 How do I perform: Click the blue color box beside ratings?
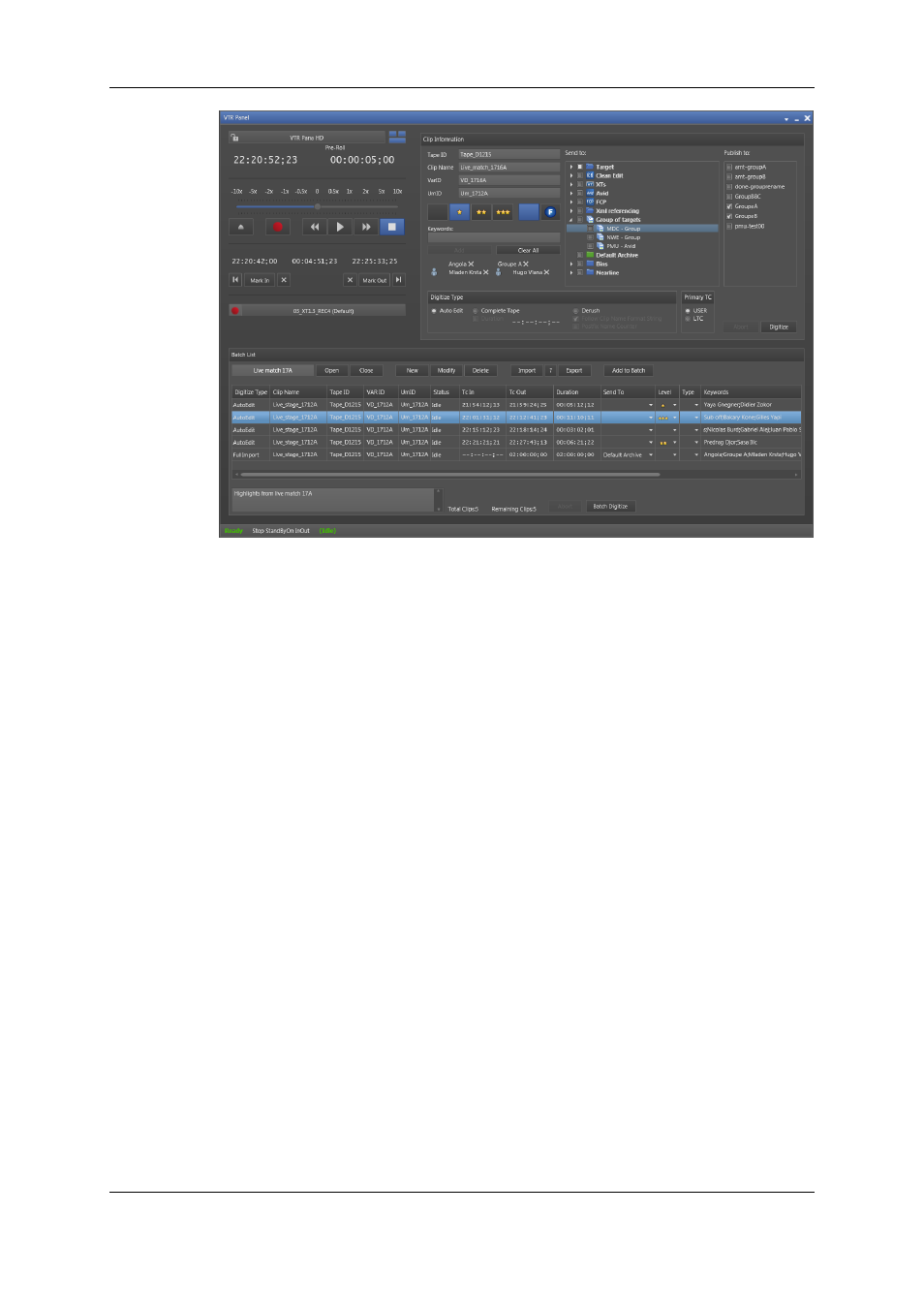coord(529,211)
